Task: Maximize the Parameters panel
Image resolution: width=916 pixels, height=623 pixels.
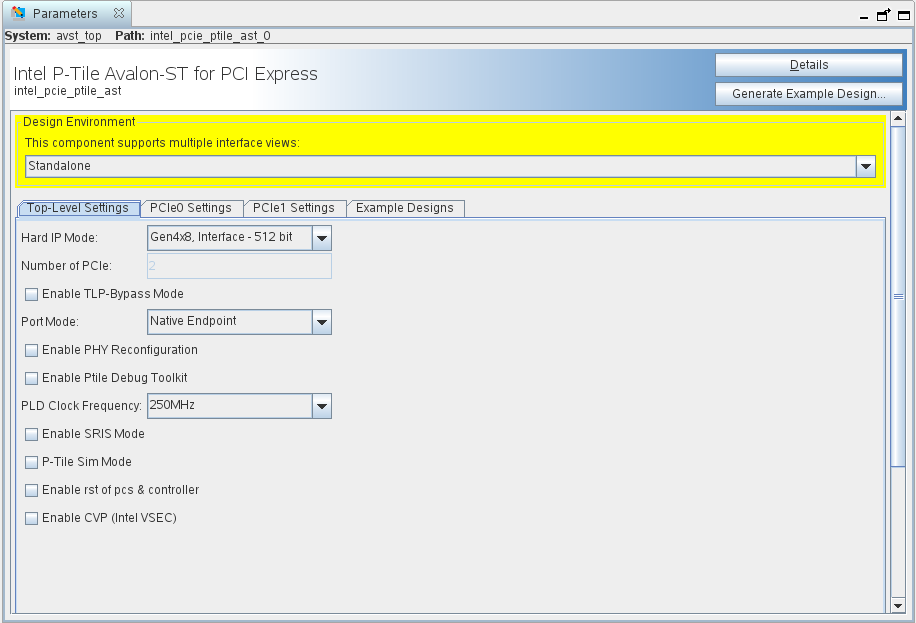Action: click(904, 16)
